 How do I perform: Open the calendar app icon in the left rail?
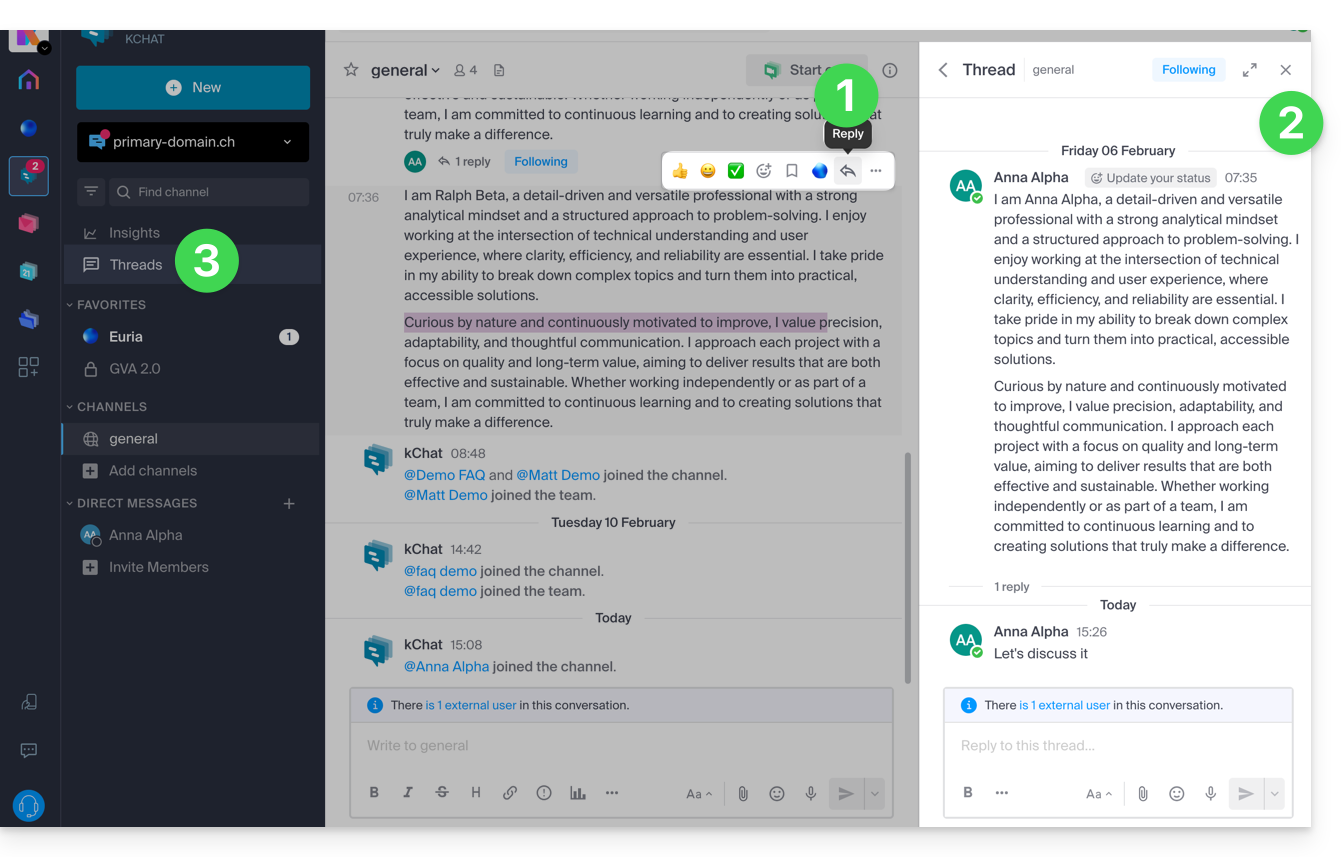coord(29,271)
